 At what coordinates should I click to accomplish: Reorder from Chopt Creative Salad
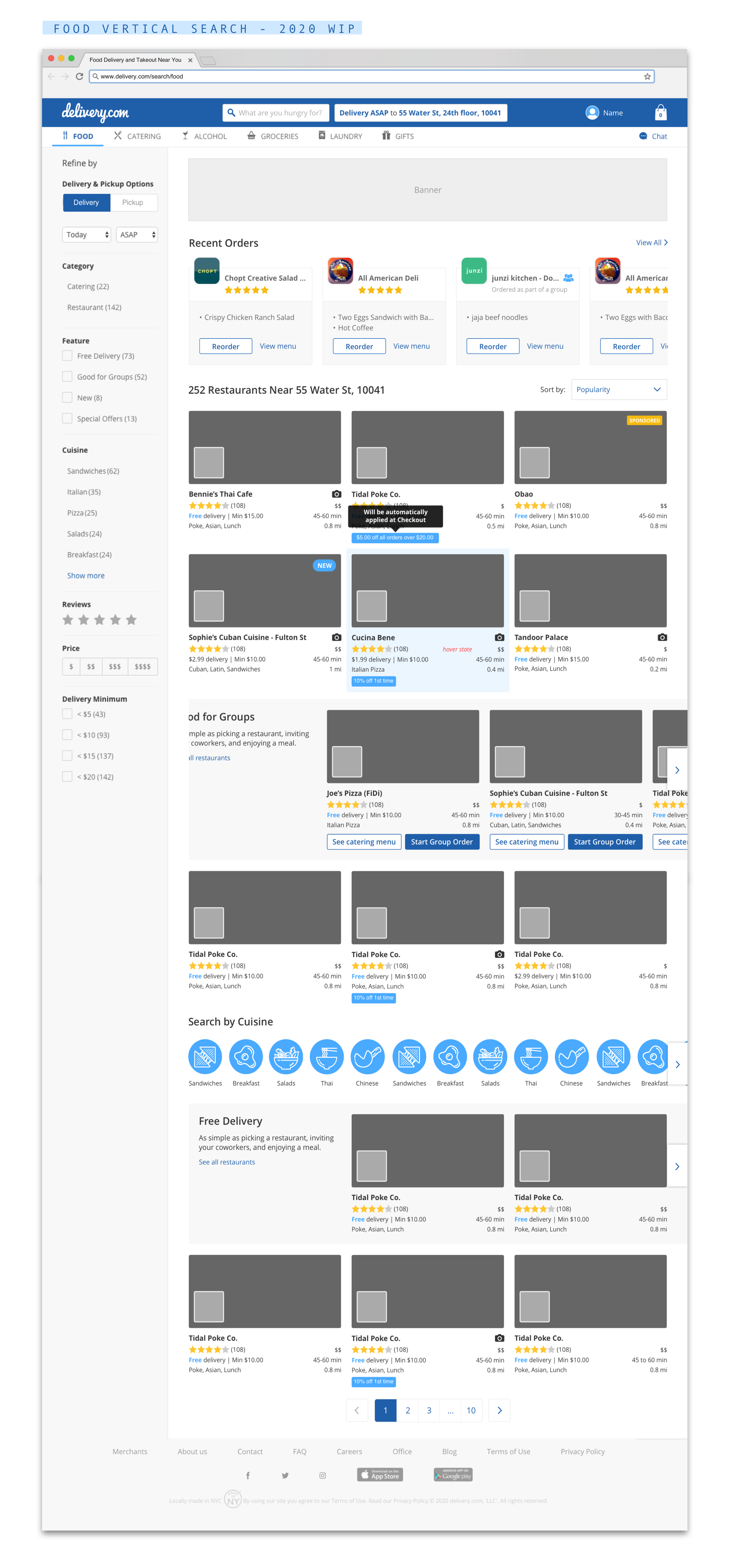225,346
